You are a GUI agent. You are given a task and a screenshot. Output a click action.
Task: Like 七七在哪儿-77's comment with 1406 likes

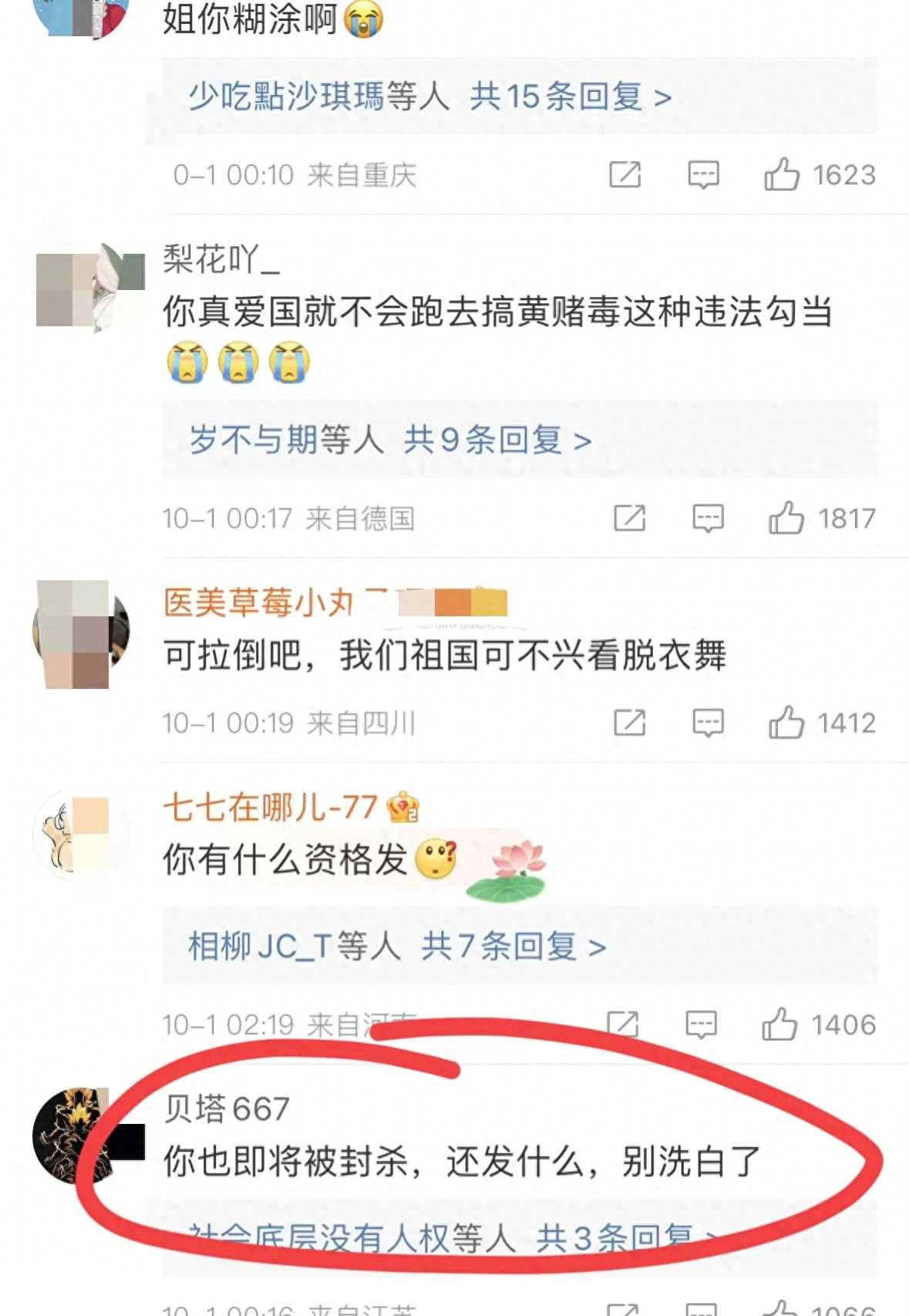pyautogui.click(x=779, y=1024)
